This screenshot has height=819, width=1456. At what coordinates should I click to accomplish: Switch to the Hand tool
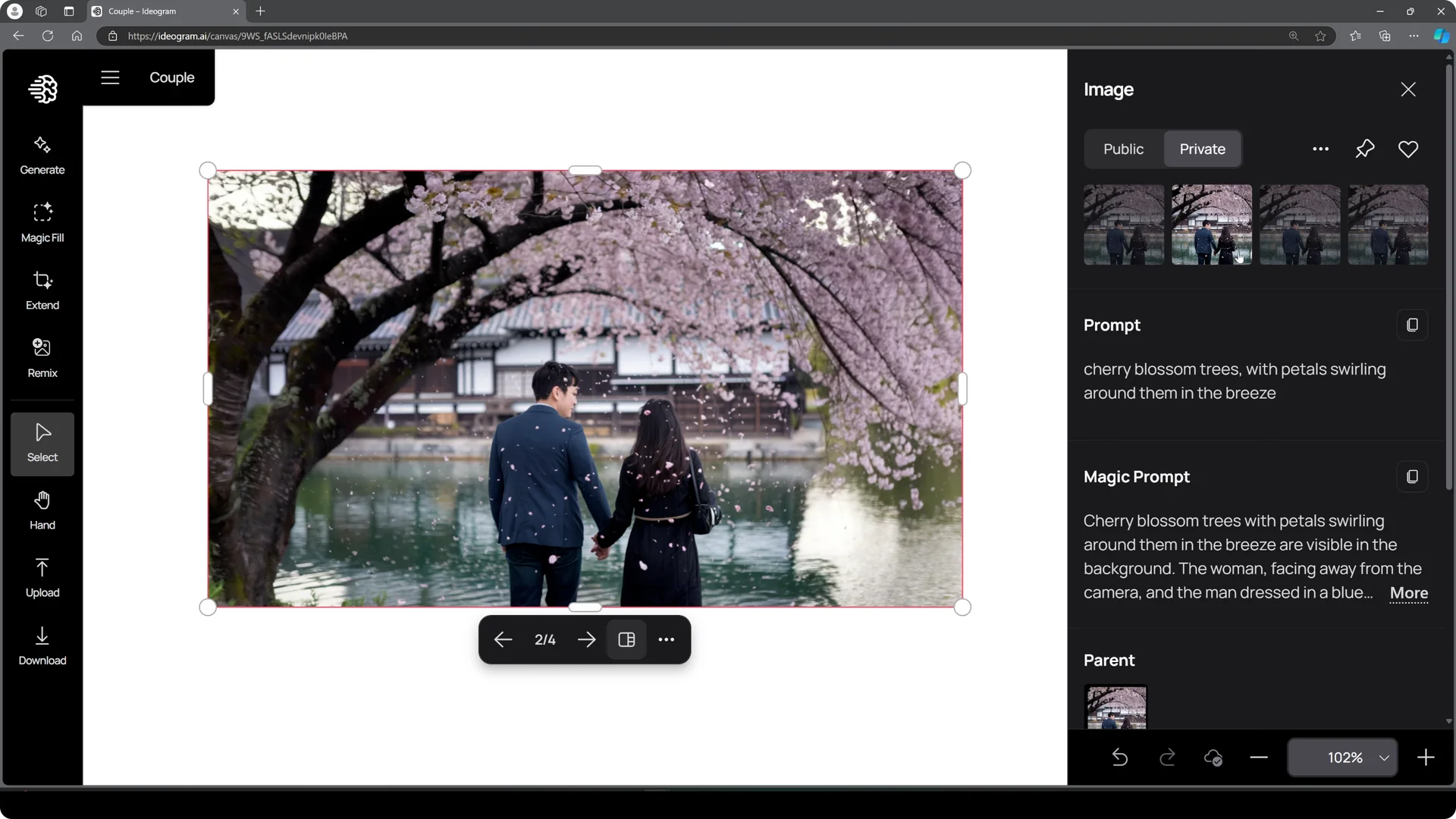click(42, 509)
